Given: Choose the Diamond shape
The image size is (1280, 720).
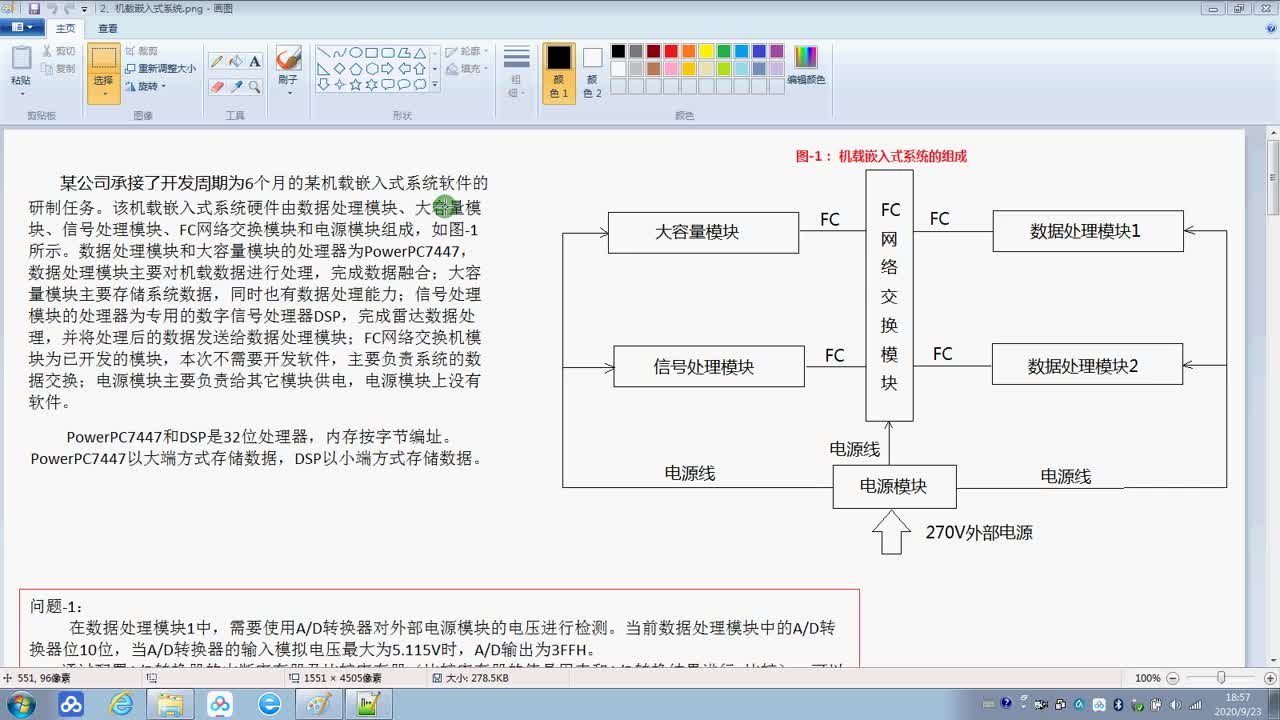Looking at the screenshot, I should pos(339,69).
